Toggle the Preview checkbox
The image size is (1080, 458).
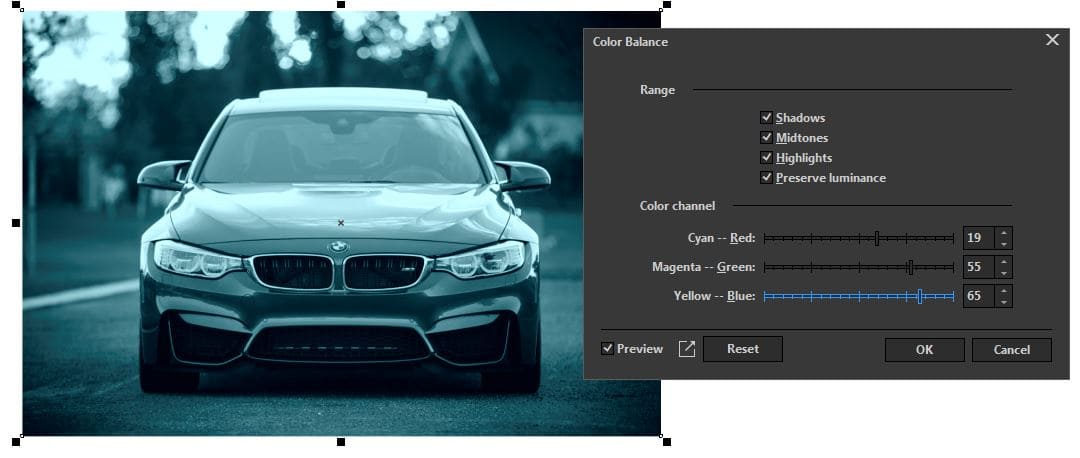click(x=607, y=348)
